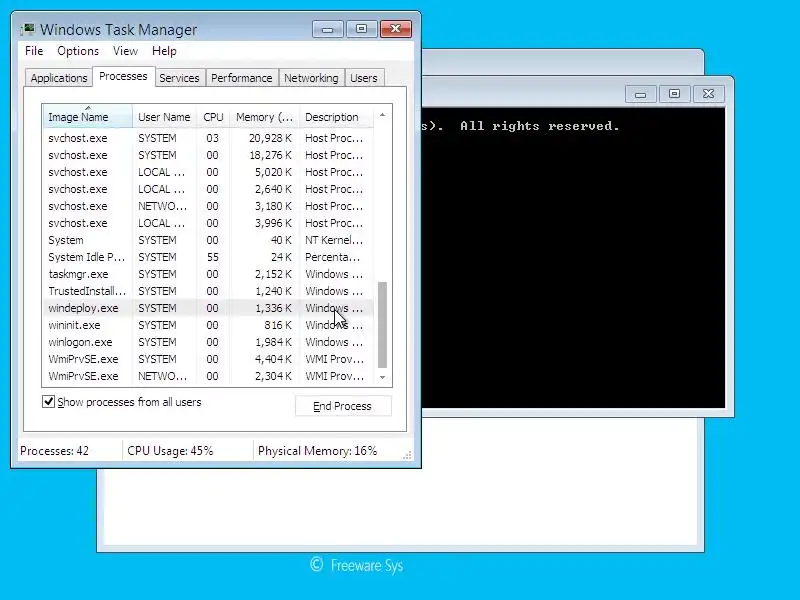800x600 pixels.
Task: Minimize the command prompt window
Action: [640, 94]
